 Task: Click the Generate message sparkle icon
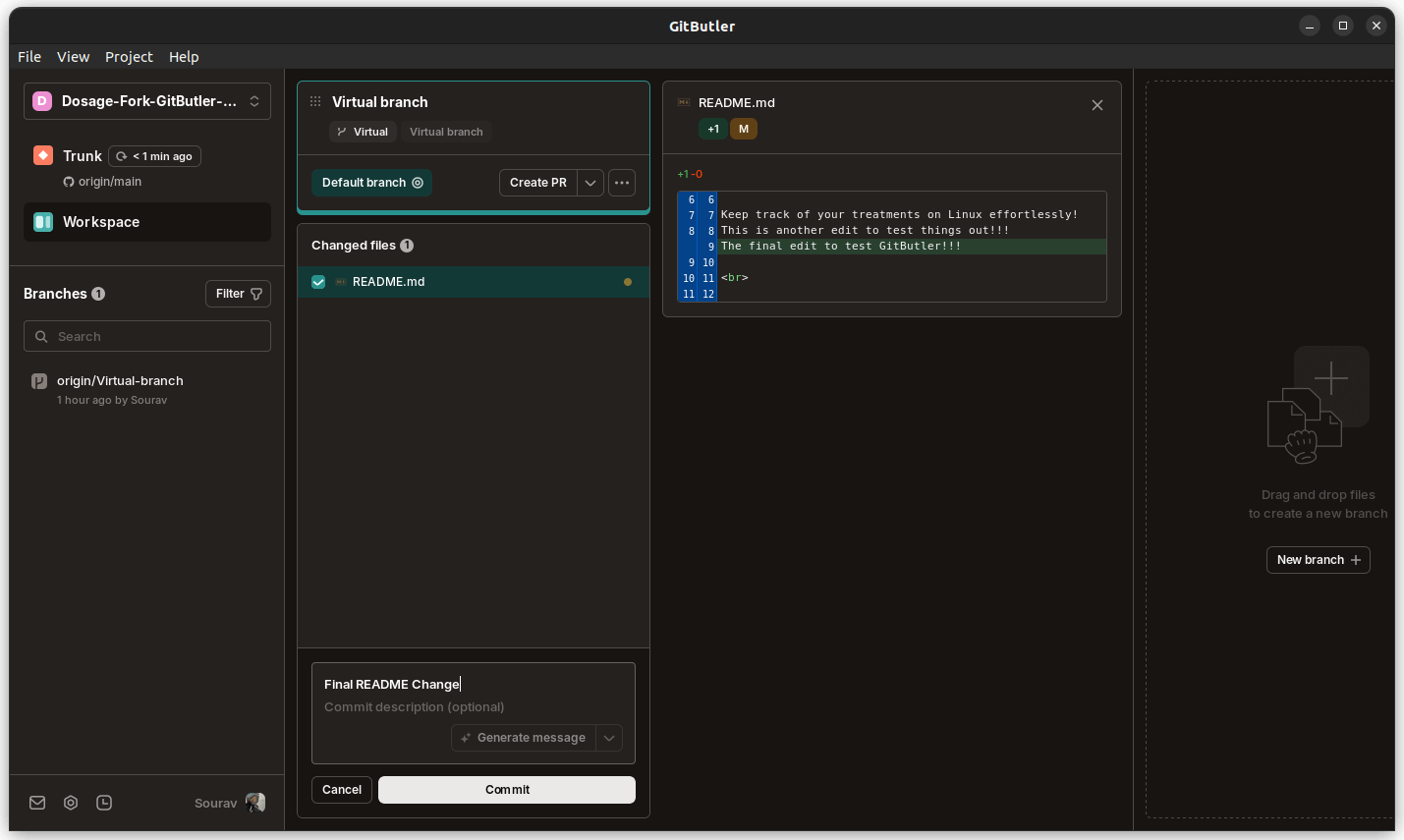click(466, 737)
